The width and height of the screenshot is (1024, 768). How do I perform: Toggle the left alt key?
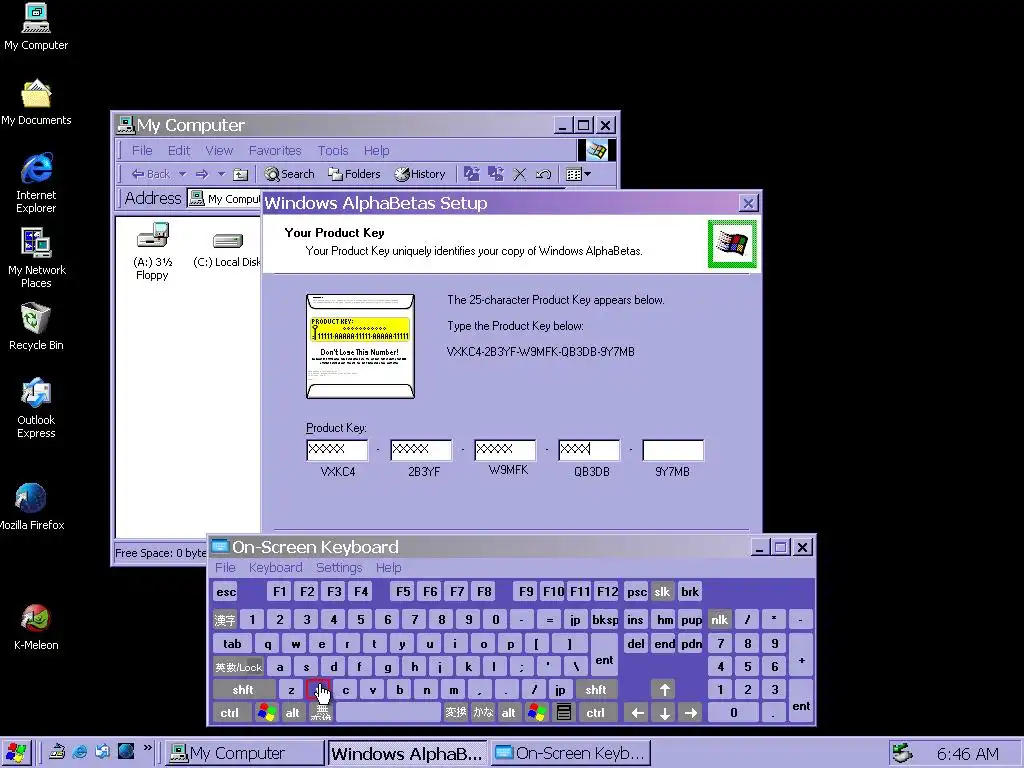293,712
